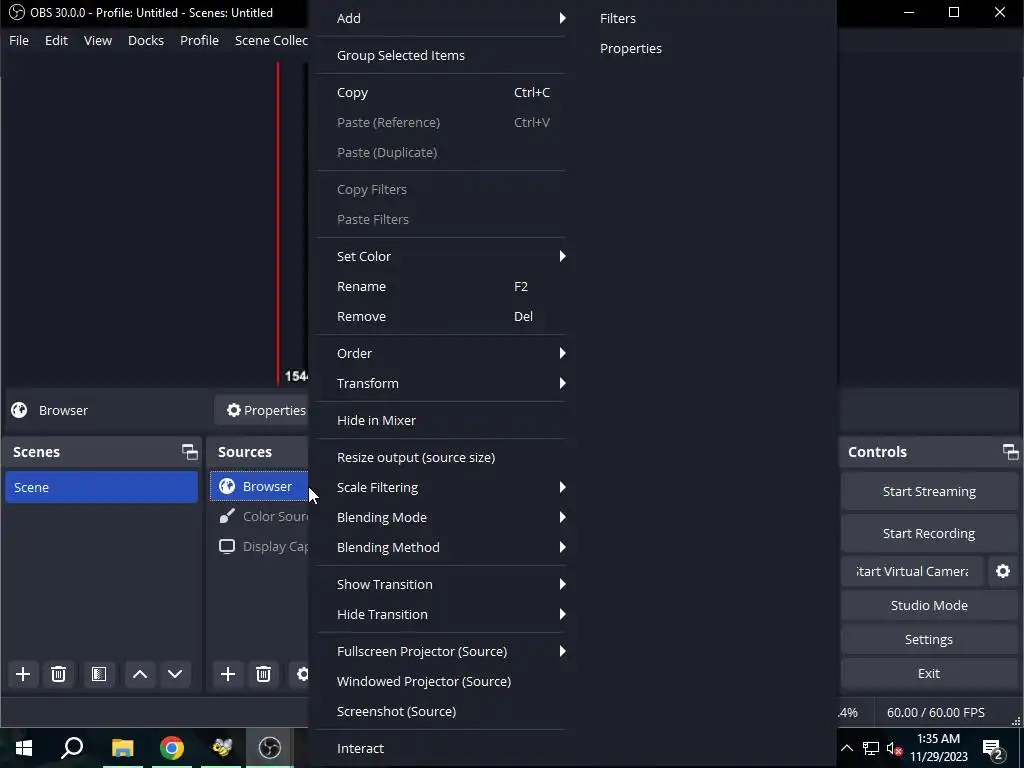Viewport: 1024px width, 768px height.
Task: Click Start Virtual Camera button
Action: pos(912,571)
